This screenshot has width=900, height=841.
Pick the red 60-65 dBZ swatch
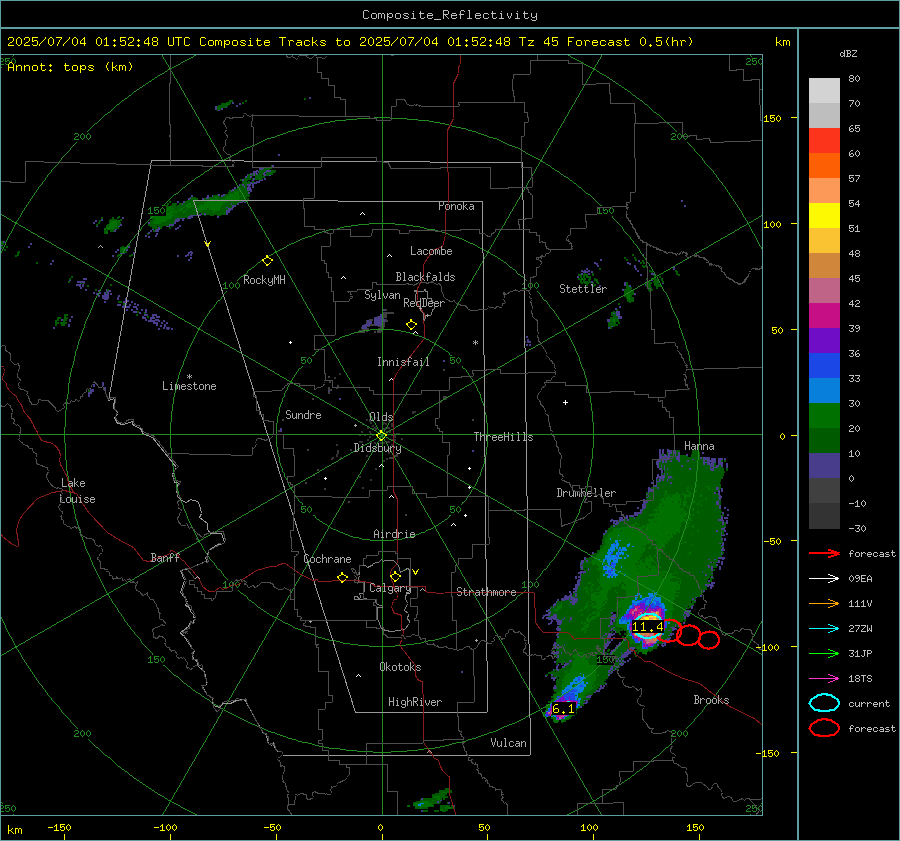824,141
